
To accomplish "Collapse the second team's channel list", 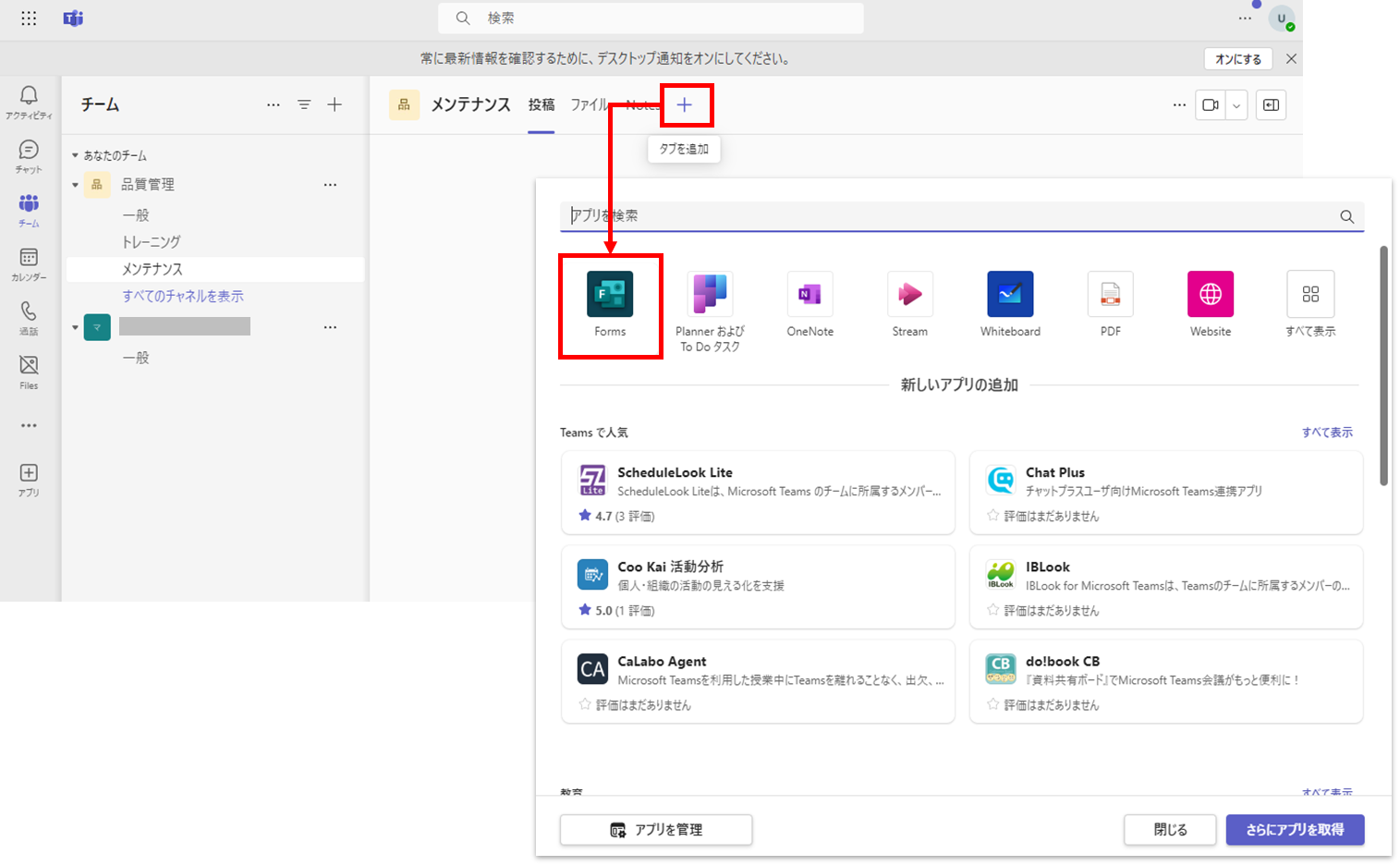I will 75,327.
